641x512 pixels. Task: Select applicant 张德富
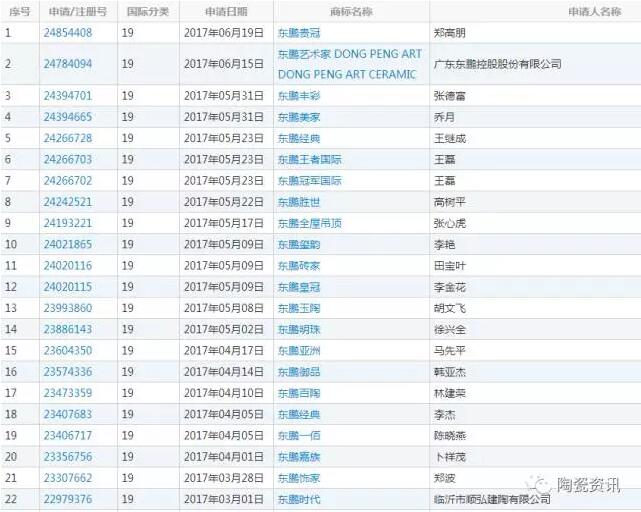tap(450, 96)
